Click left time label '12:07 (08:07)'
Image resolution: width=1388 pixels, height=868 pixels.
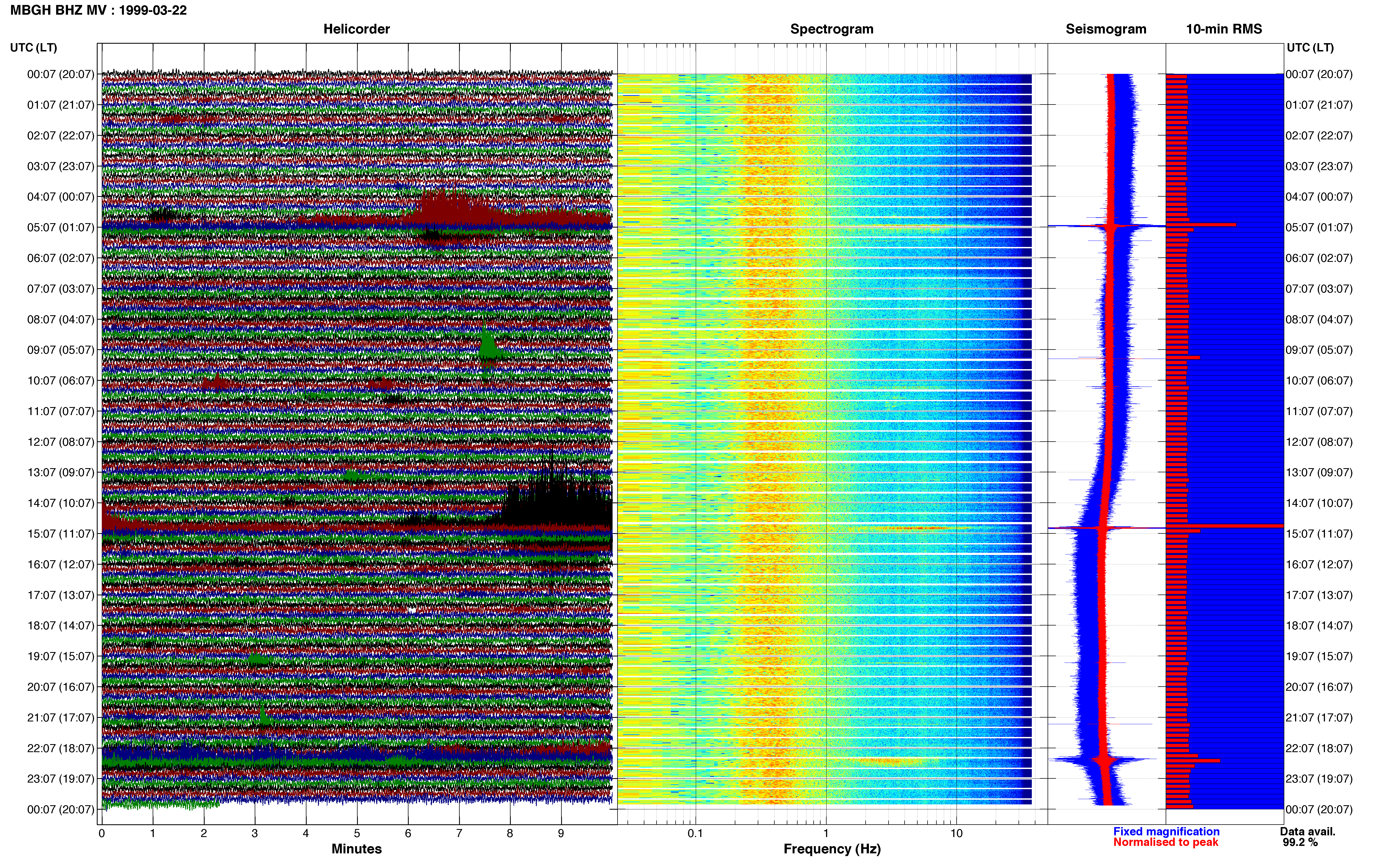[x=60, y=442]
